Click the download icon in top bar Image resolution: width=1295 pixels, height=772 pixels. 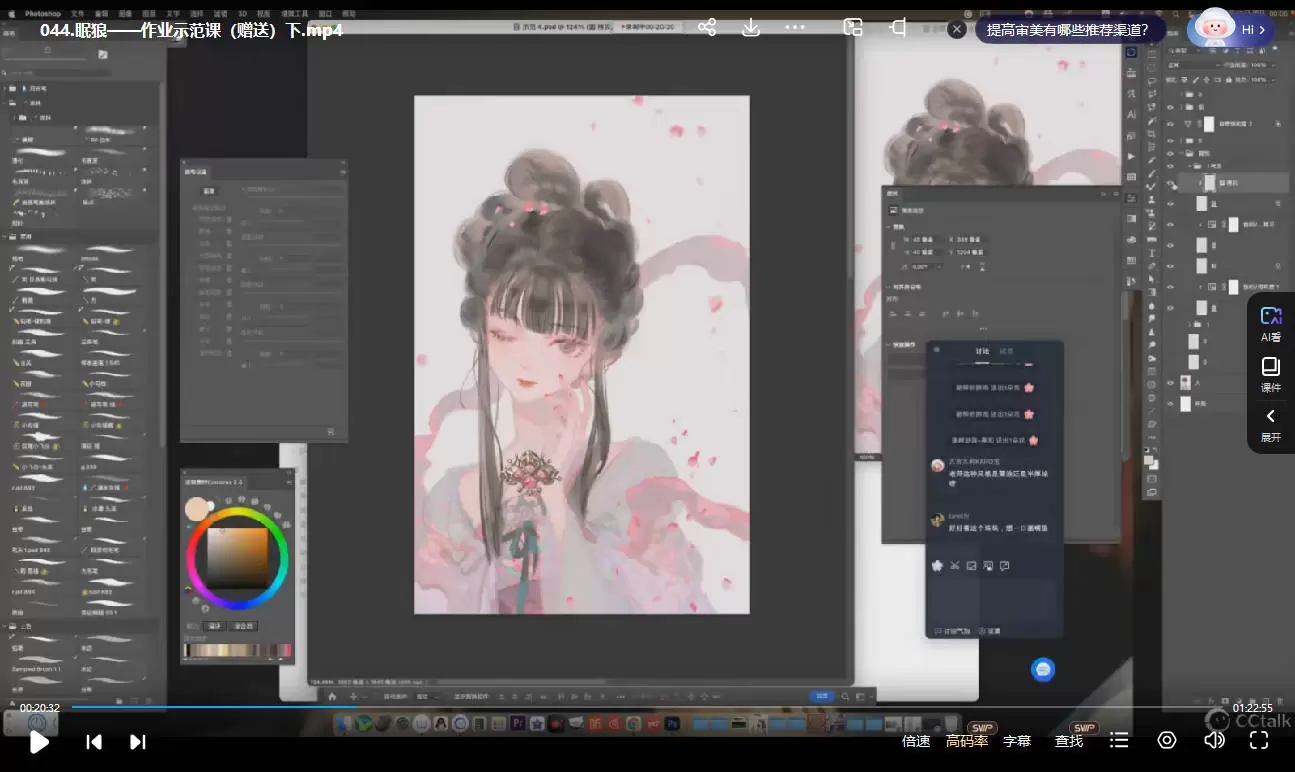(x=751, y=27)
